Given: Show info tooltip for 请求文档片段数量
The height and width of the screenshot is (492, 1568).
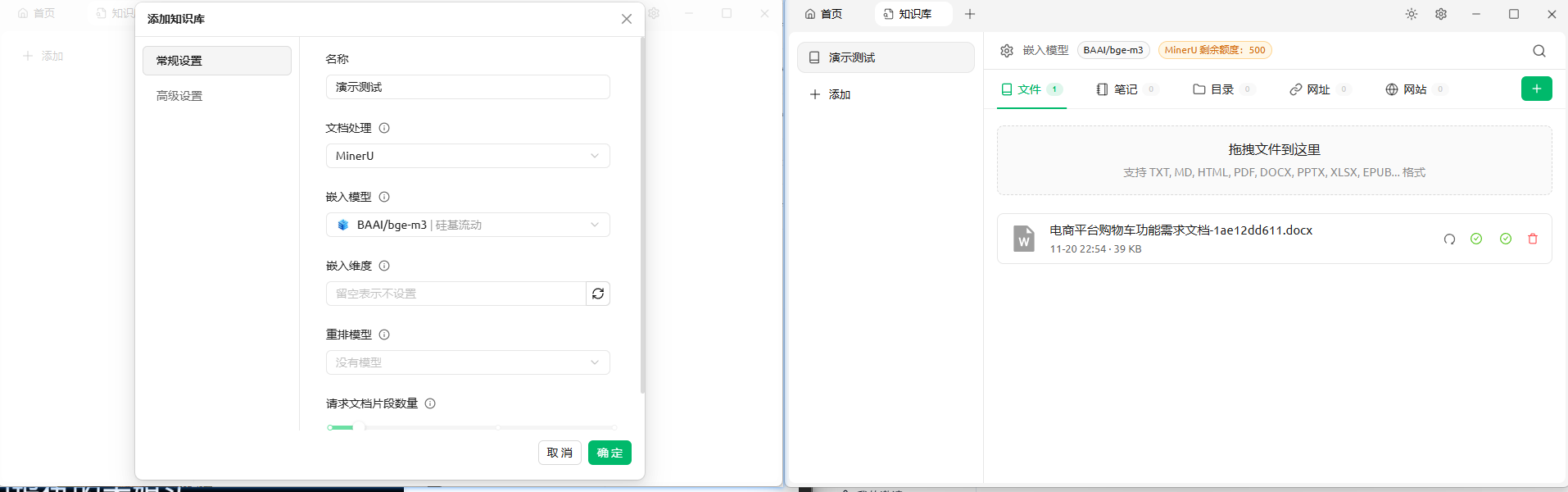Looking at the screenshot, I should (x=430, y=403).
